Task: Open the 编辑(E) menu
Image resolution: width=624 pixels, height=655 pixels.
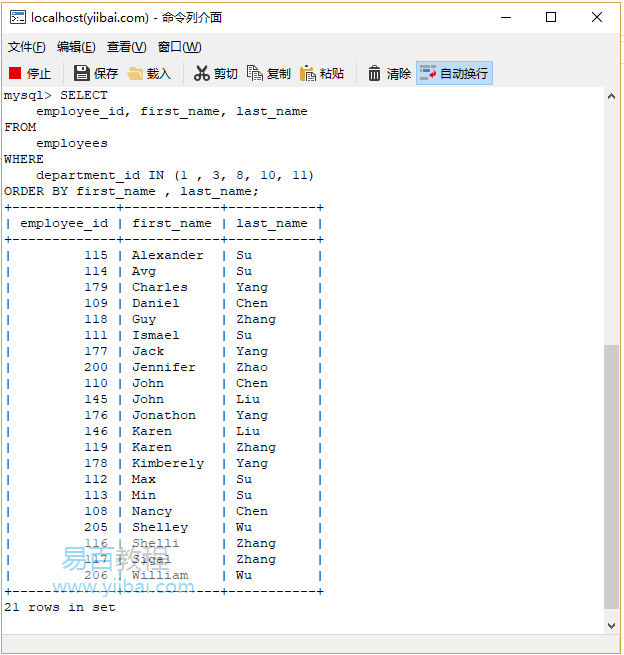Action: [x=76, y=47]
